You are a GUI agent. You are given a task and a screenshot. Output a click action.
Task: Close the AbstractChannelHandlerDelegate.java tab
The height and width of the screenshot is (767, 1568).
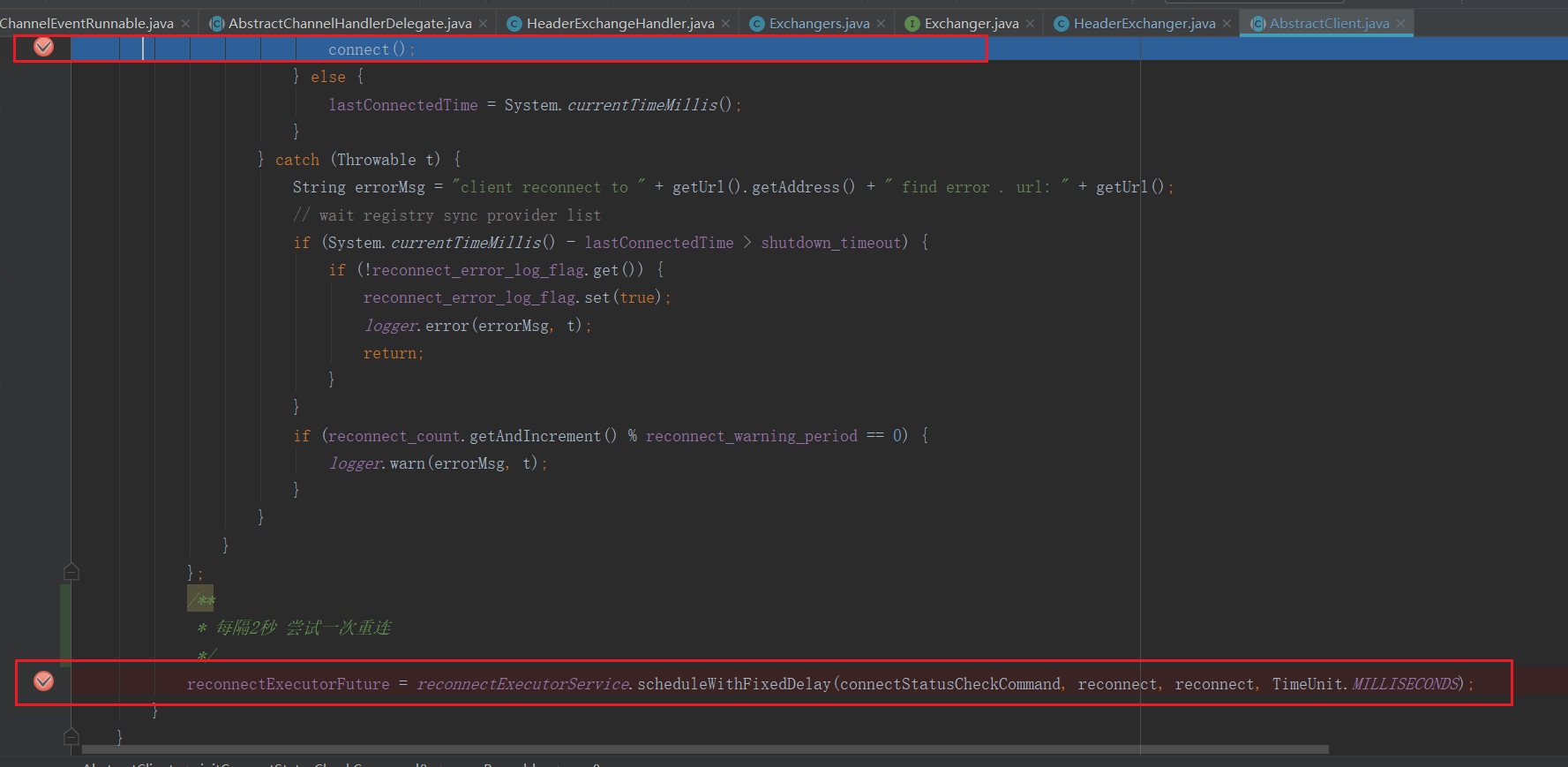(483, 24)
